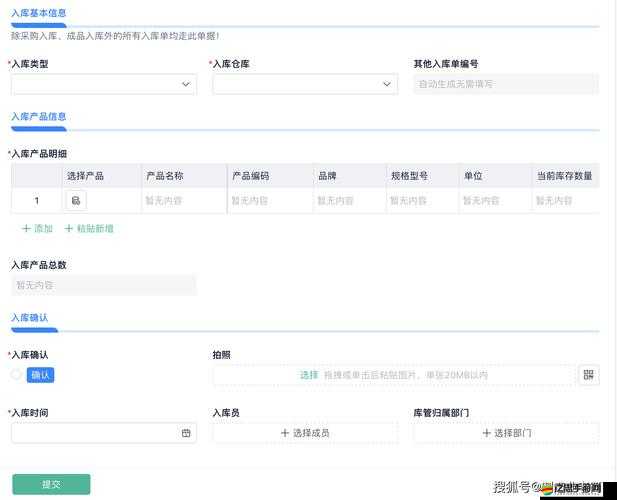The width and height of the screenshot is (617, 500).
Task: Open the 入库类型 dropdown
Action: click(104, 84)
